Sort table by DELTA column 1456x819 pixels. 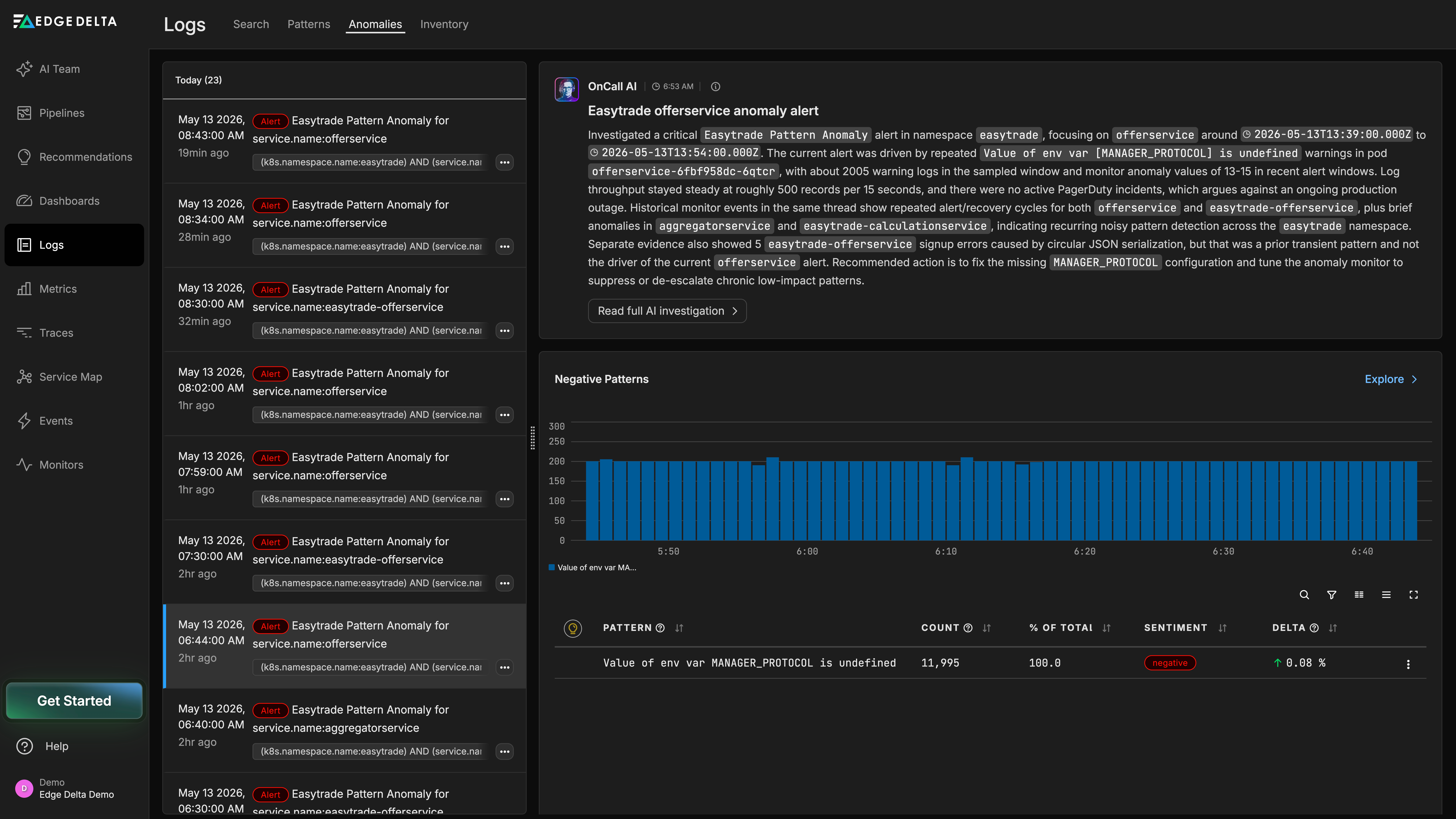click(x=1333, y=628)
